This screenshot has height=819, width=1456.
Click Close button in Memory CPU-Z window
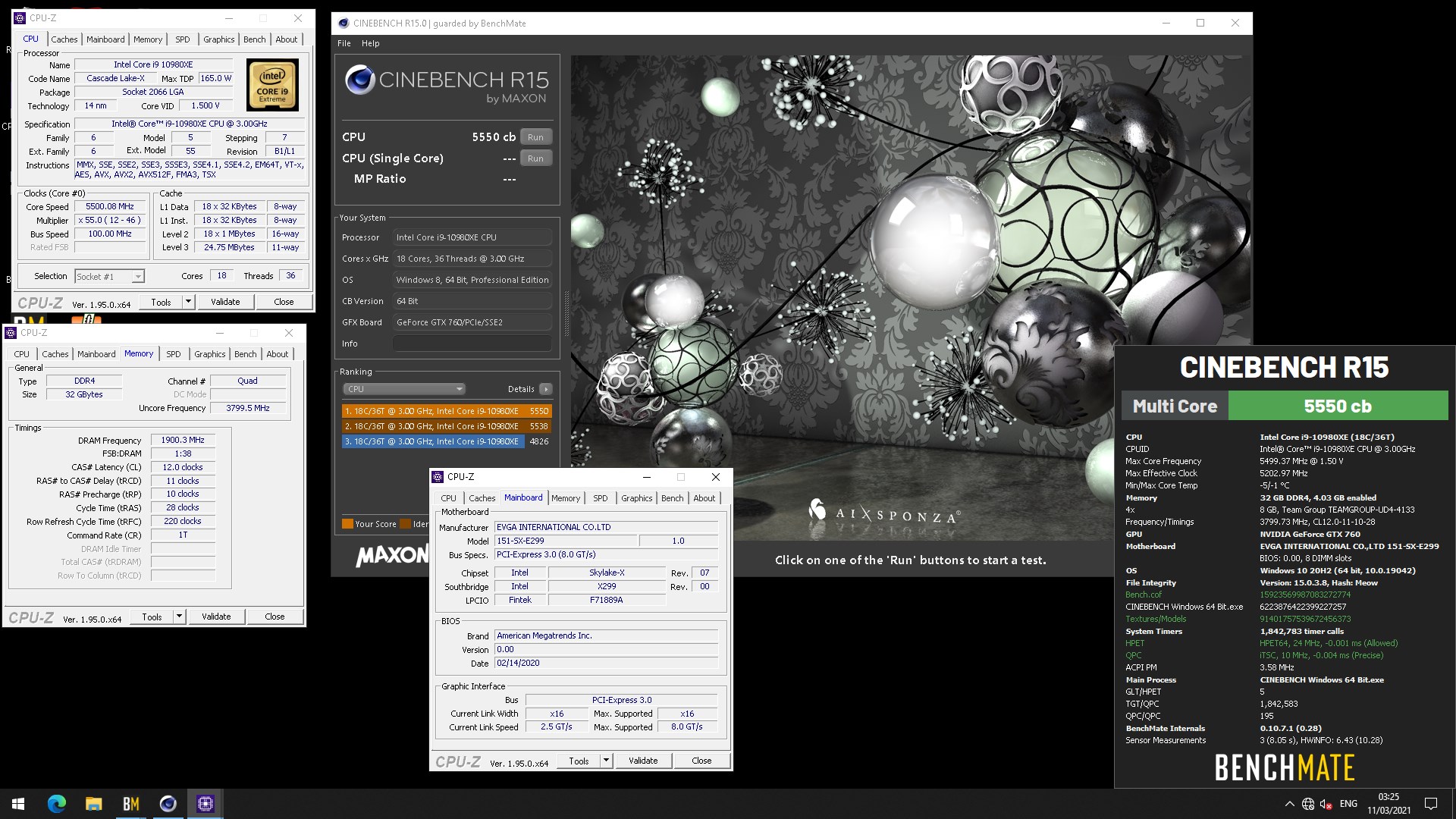[x=275, y=617]
